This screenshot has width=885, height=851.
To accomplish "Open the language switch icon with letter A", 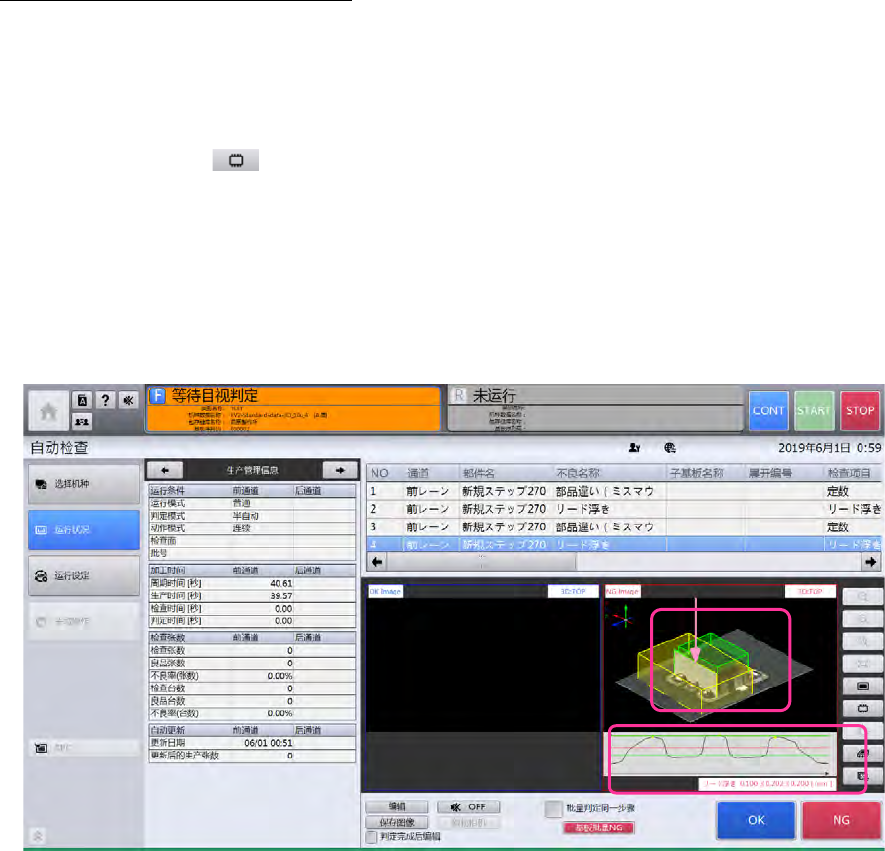I will (82, 401).
